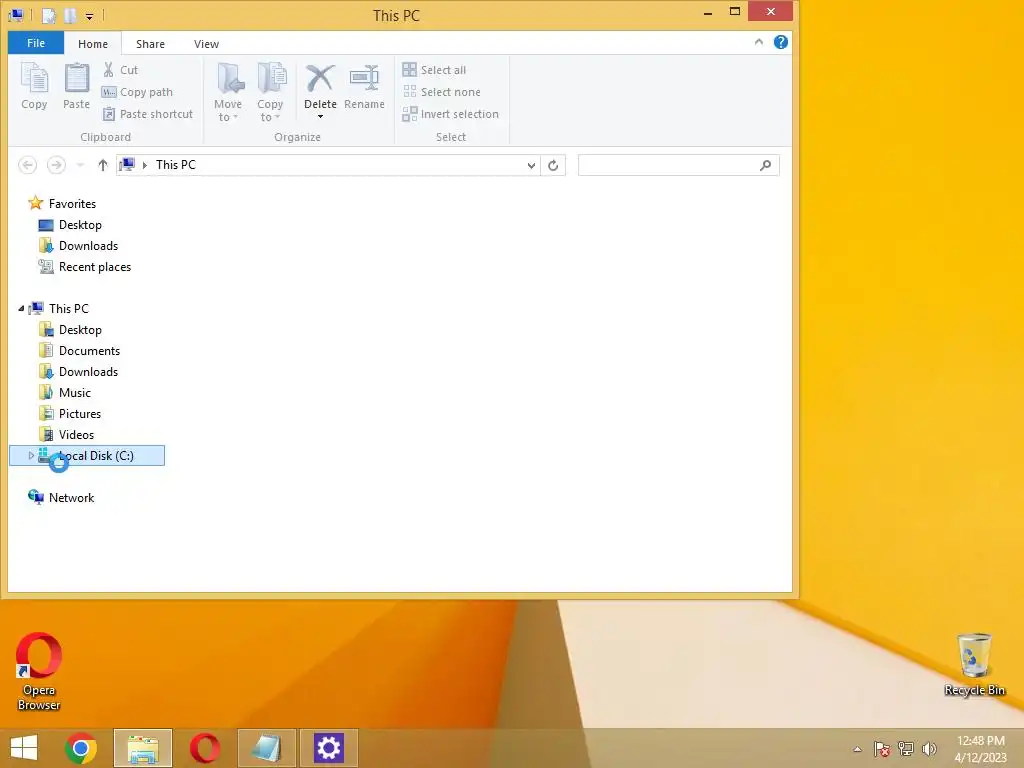1024x768 pixels.
Task: Switch to the Home ribbon tab
Action: [93, 44]
